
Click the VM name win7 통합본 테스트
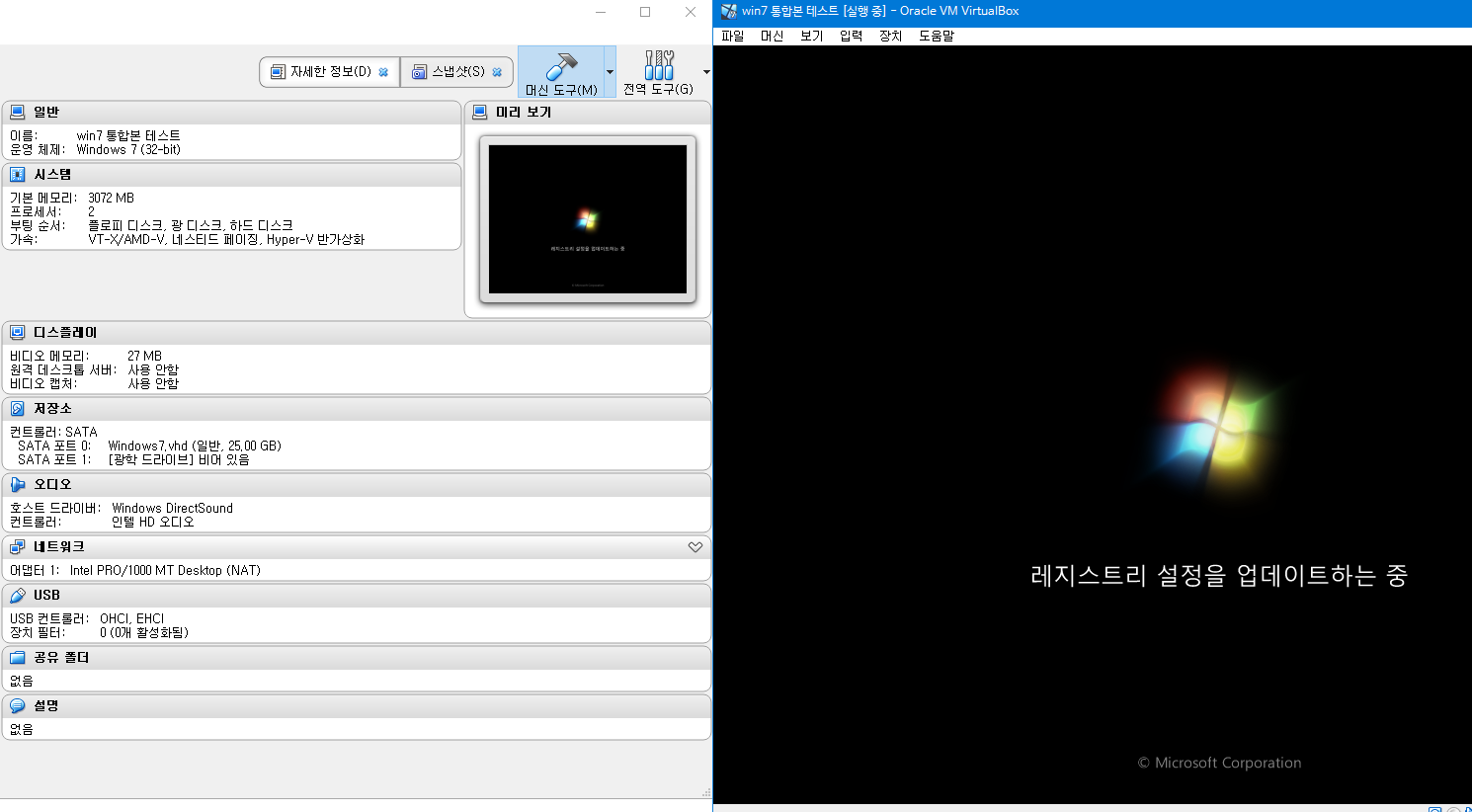click(x=128, y=135)
